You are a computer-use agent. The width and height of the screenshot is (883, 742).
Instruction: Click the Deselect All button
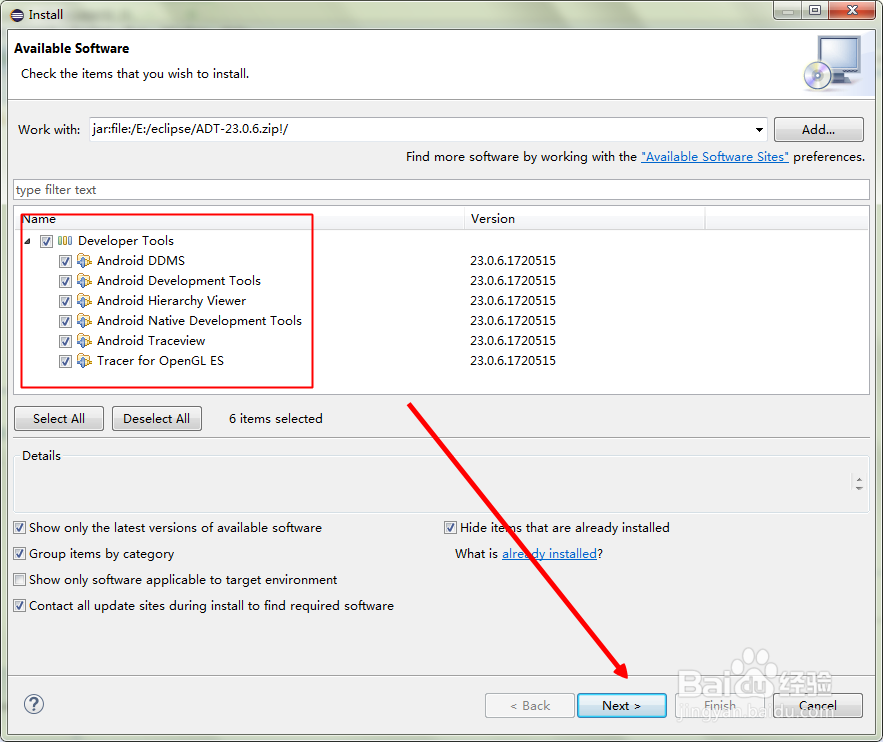tap(157, 418)
